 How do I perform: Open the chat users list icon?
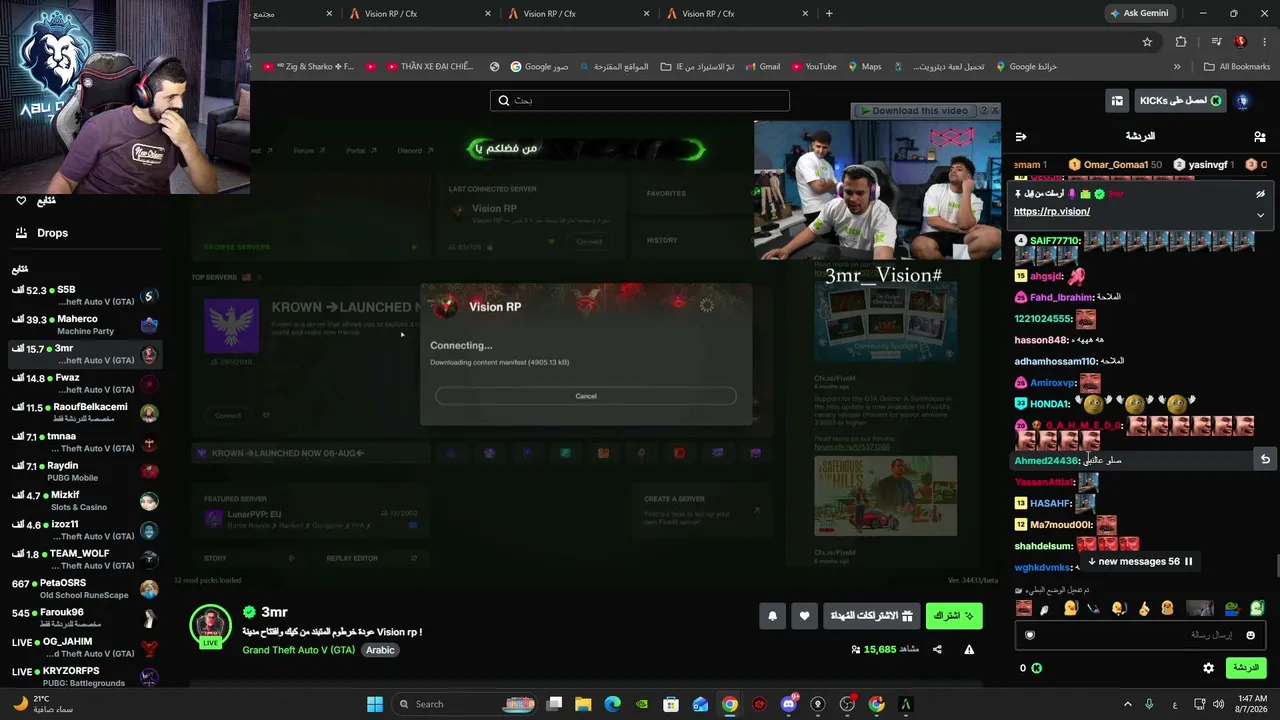(1259, 136)
